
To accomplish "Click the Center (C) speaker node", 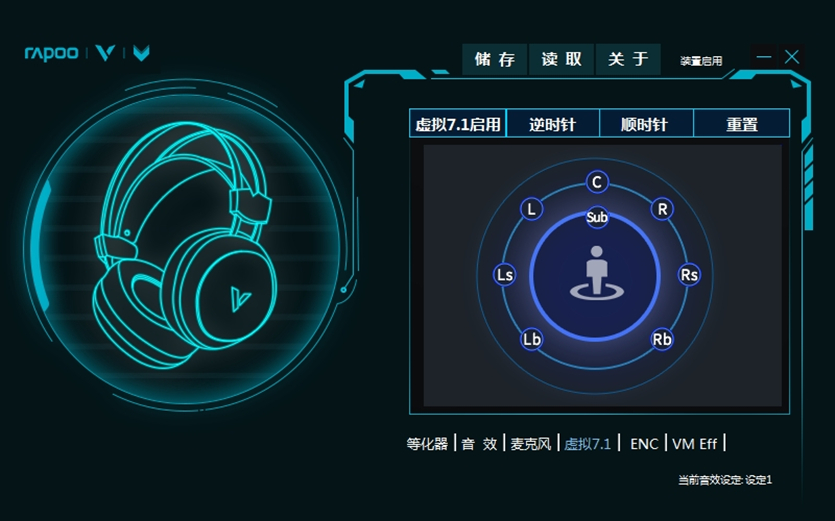I will point(597,182).
